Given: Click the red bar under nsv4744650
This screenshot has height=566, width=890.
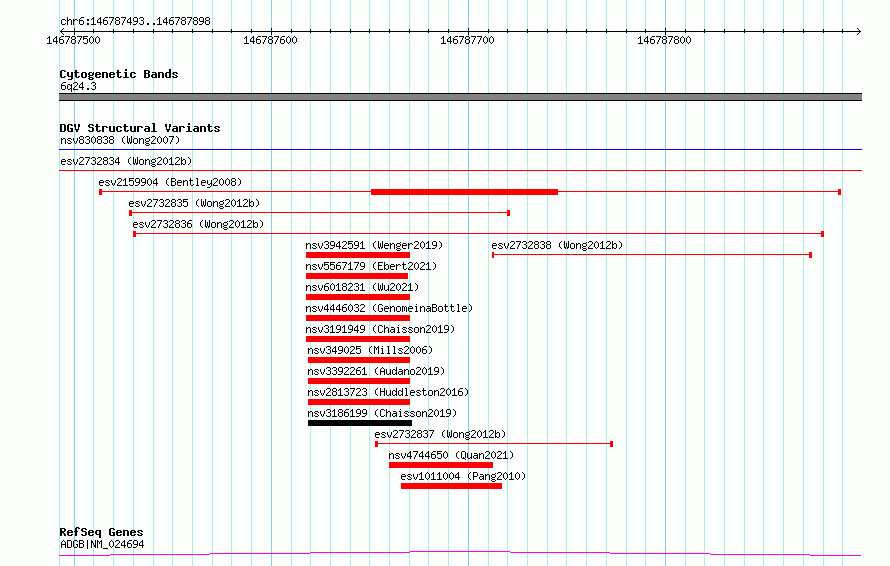Looking at the screenshot, I should point(441,465).
